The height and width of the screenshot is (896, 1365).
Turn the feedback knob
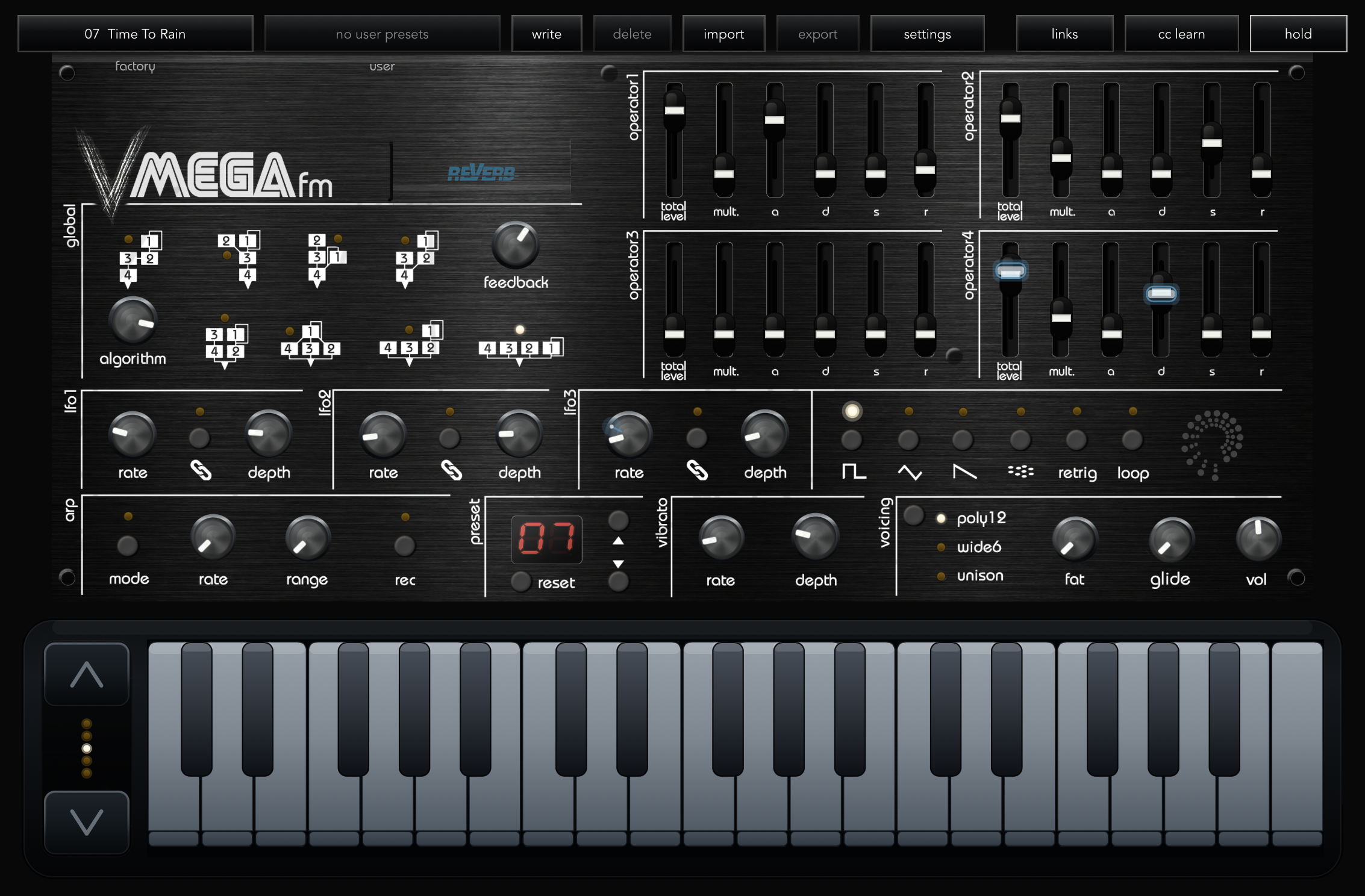(x=516, y=245)
